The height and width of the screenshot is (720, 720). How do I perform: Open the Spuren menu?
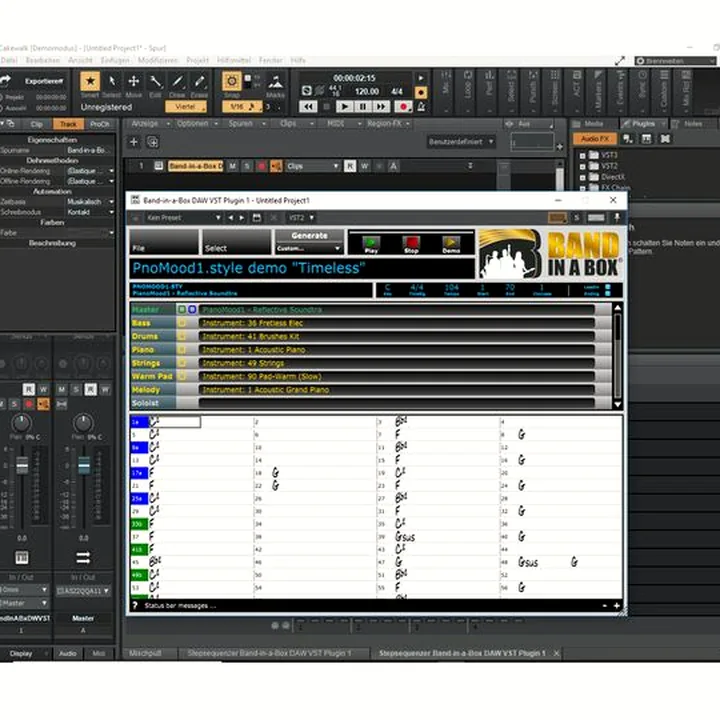[x=241, y=124]
